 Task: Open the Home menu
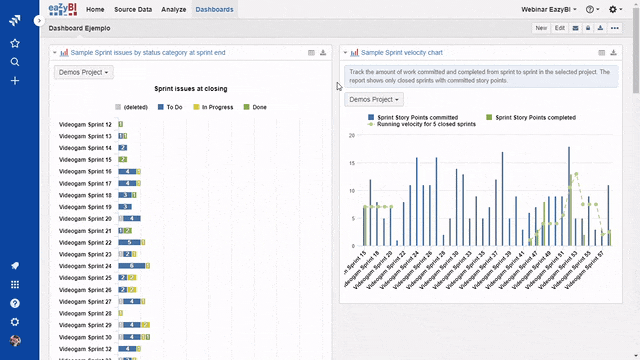[95, 9]
